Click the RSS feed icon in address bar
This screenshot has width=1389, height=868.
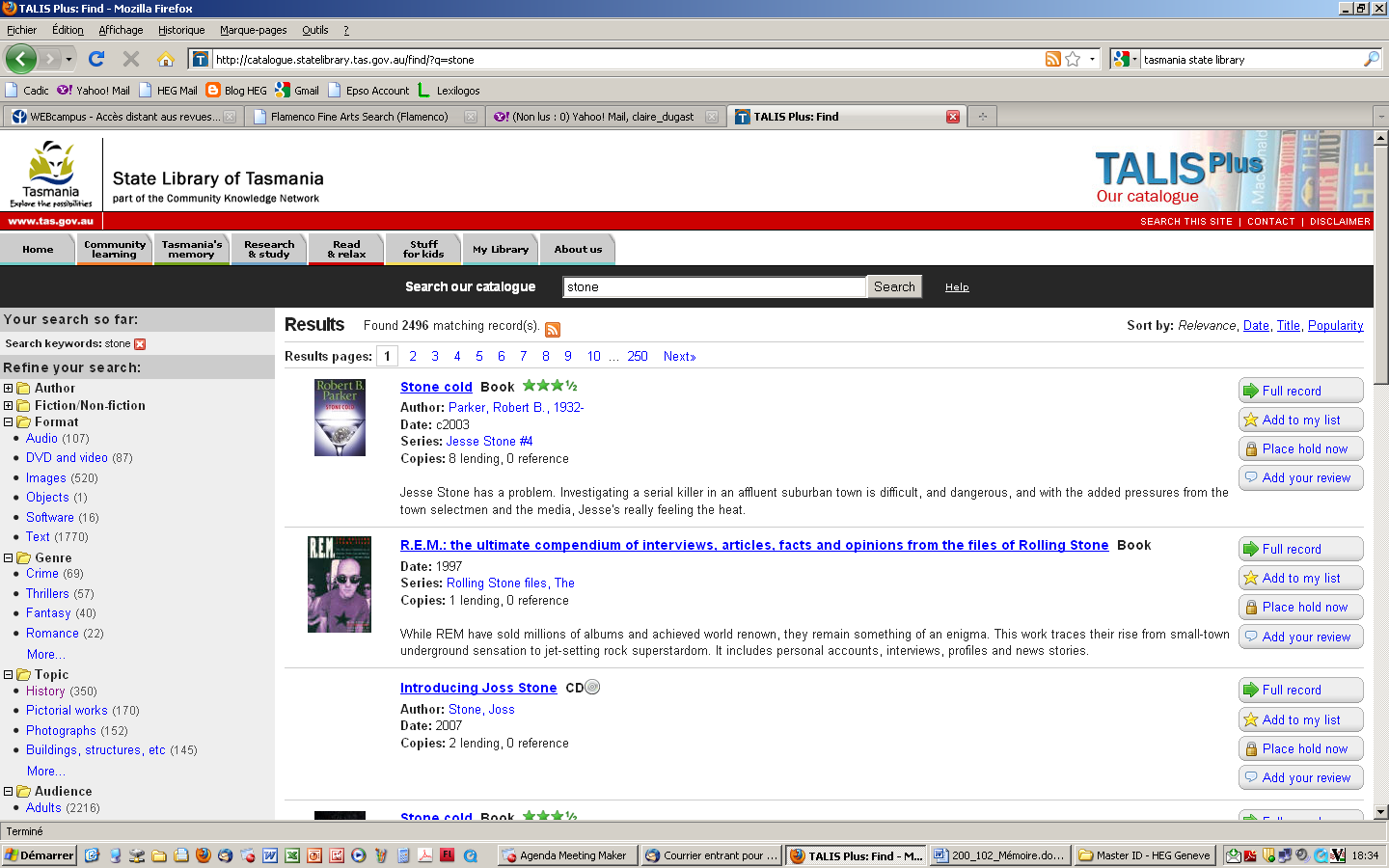point(1053,59)
